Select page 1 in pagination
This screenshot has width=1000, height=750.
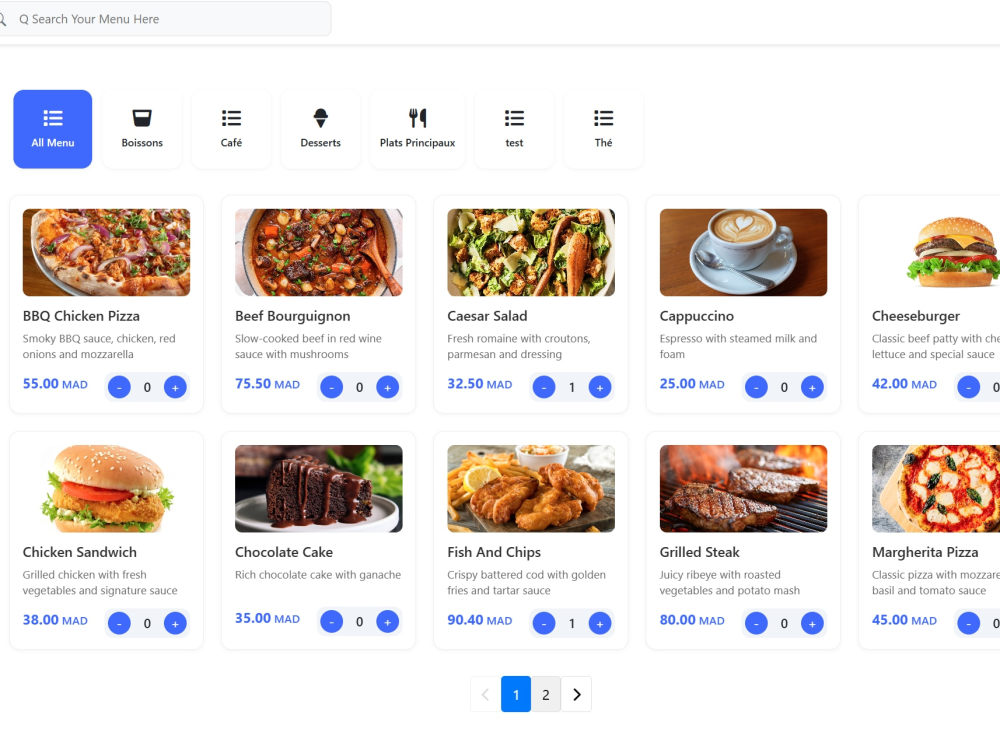point(516,694)
